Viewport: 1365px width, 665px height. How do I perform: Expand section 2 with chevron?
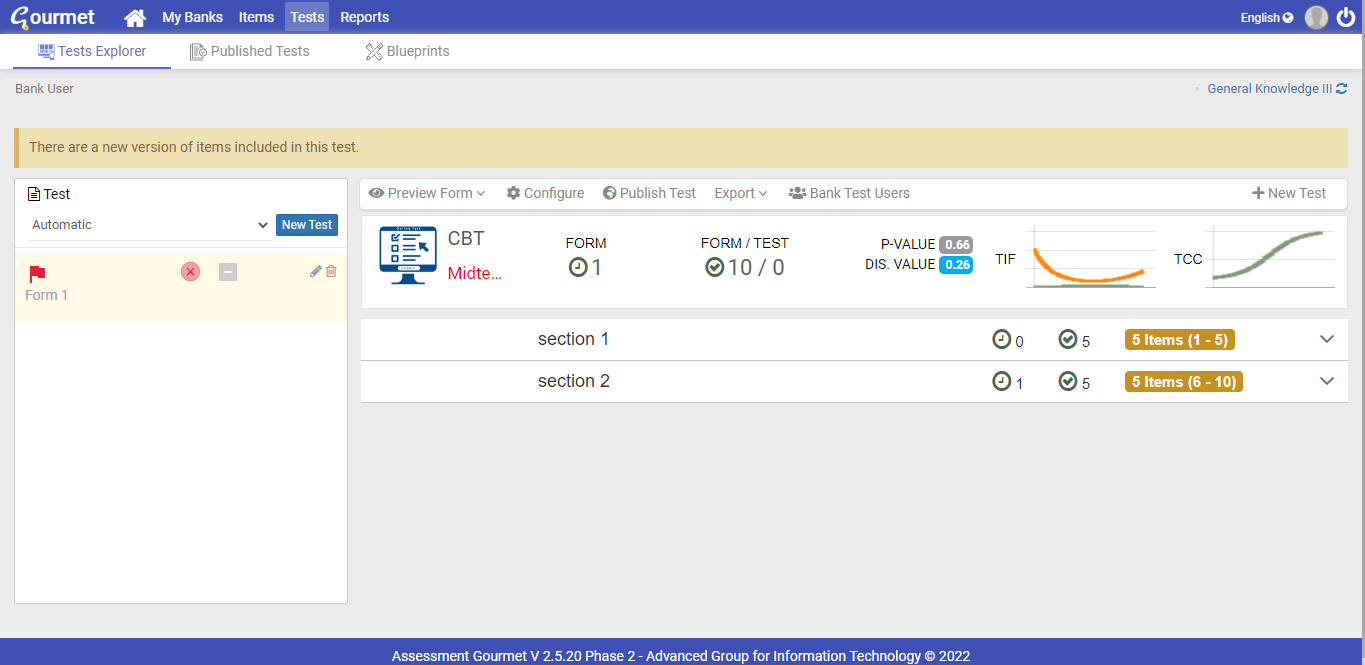[1327, 381]
